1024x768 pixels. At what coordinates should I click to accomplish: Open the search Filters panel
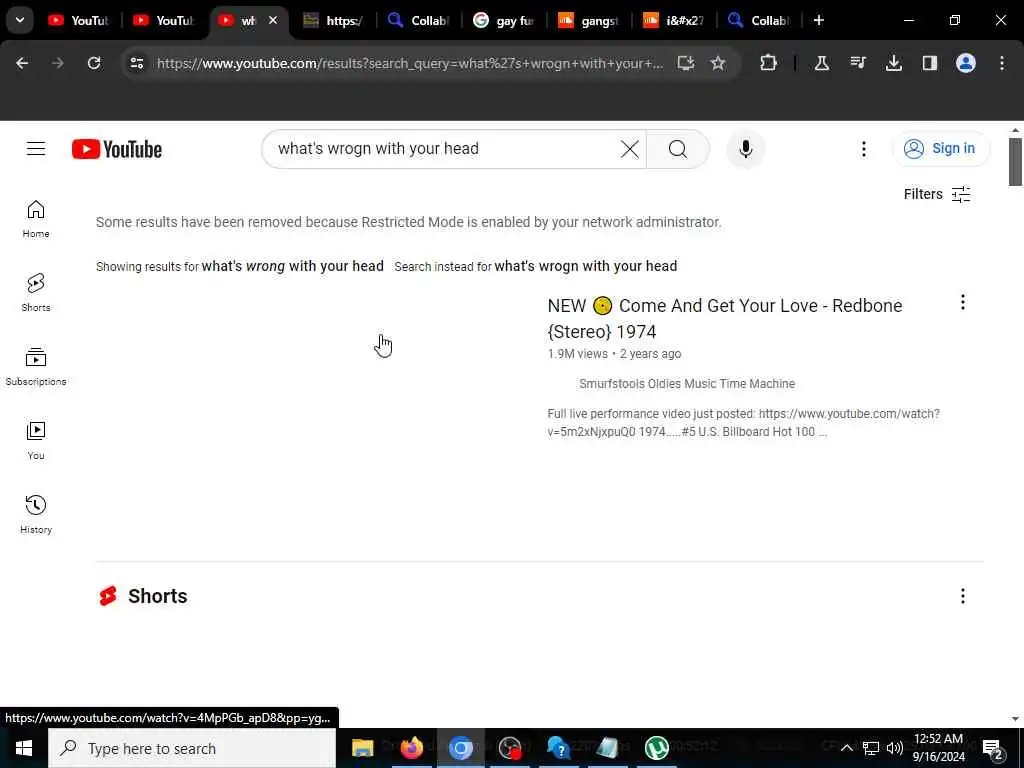click(936, 195)
